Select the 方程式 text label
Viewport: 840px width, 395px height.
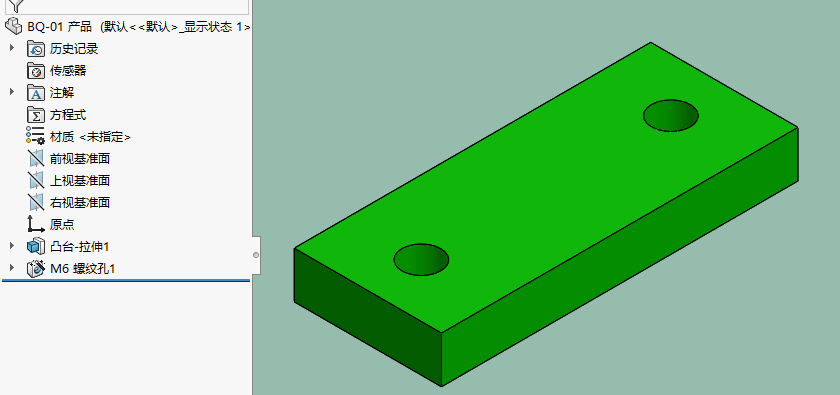coord(68,115)
